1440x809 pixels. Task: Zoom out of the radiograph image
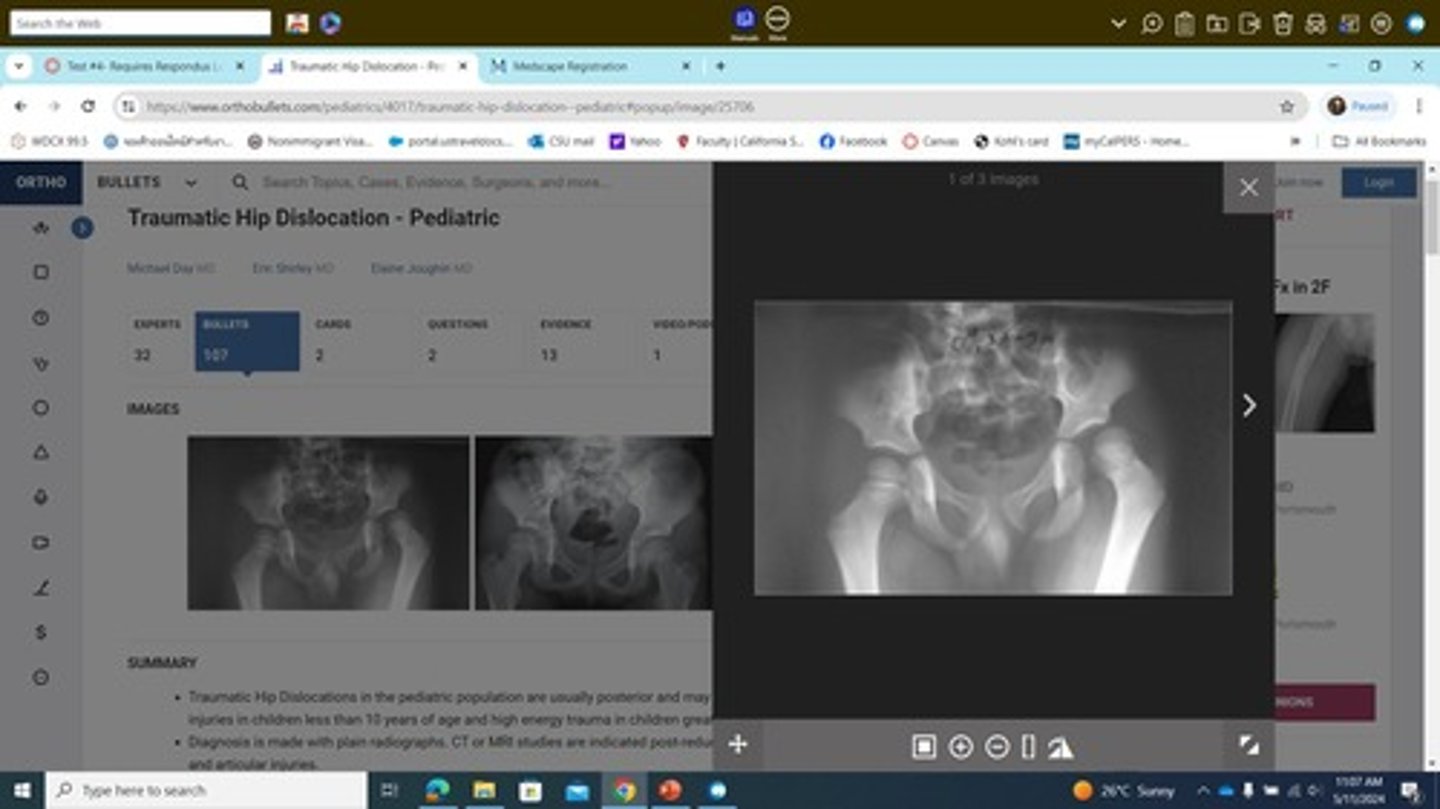[996, 747]
